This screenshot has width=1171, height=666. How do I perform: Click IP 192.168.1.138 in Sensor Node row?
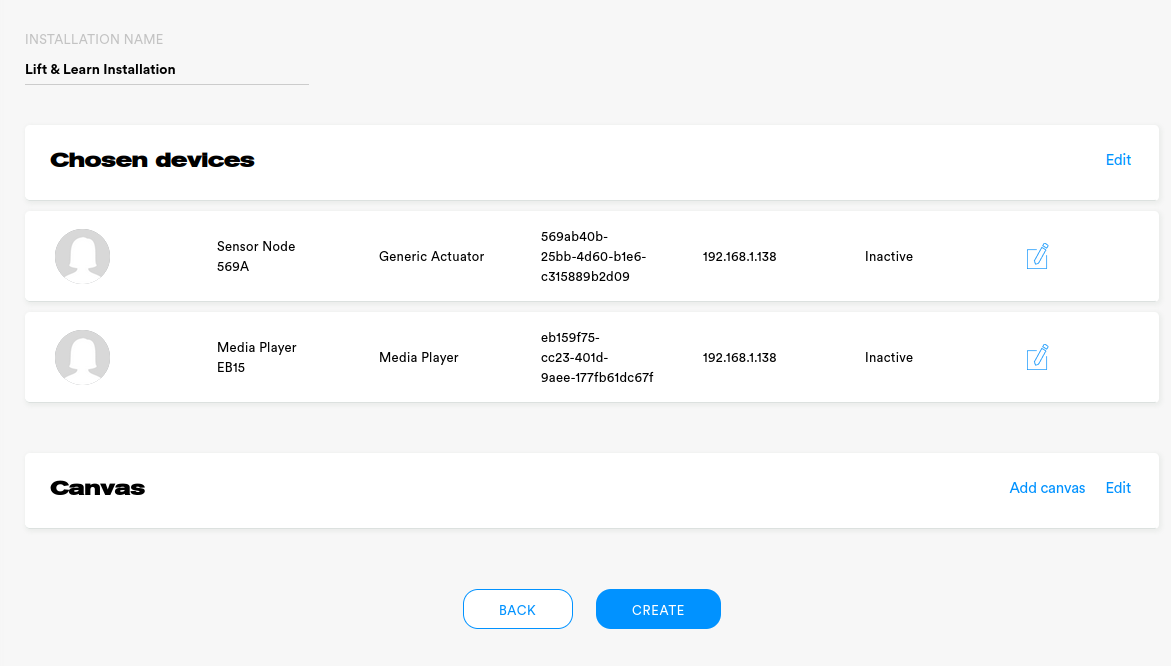point(739,256)
